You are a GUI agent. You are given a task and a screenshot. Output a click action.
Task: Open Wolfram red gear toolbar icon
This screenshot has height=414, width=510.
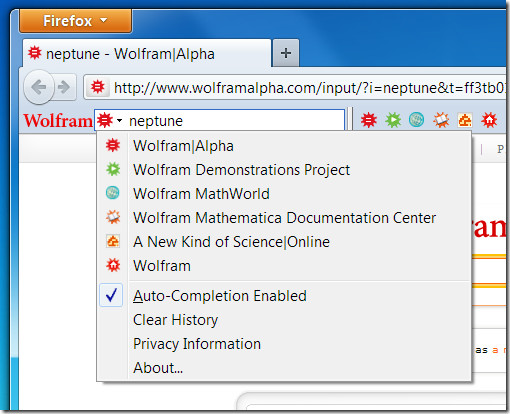[489, 120]
